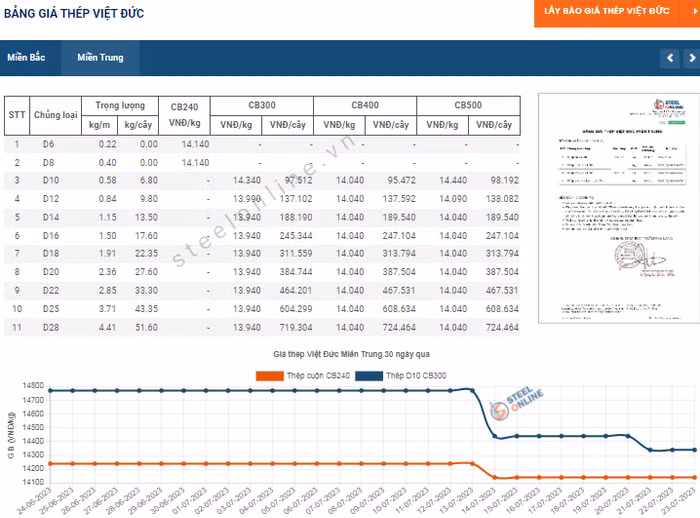The width and height of the screenshot is (700, 518).
Task: Select the D10 row label
Action: click(x=51, y=180)
